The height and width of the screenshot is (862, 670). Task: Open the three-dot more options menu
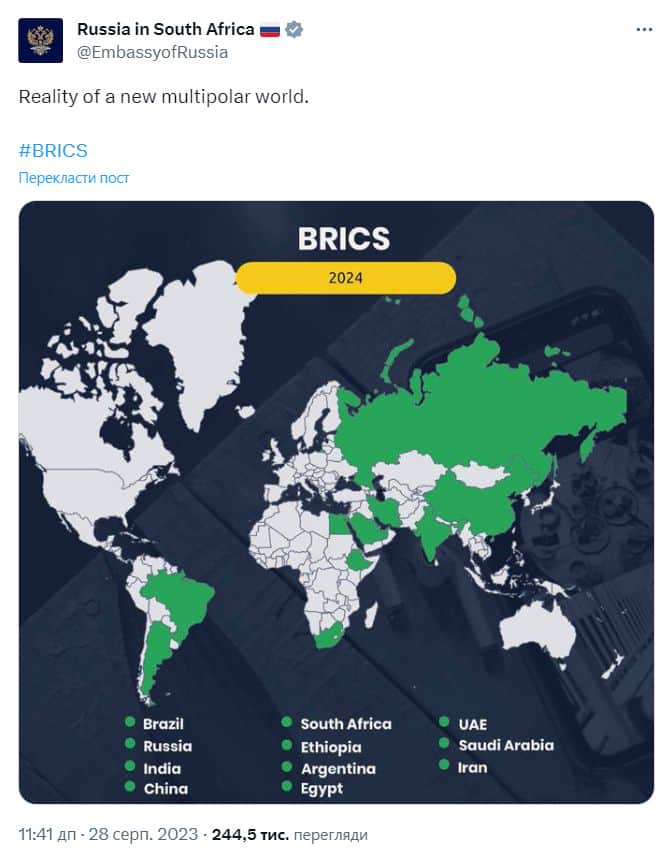(644, 29)
